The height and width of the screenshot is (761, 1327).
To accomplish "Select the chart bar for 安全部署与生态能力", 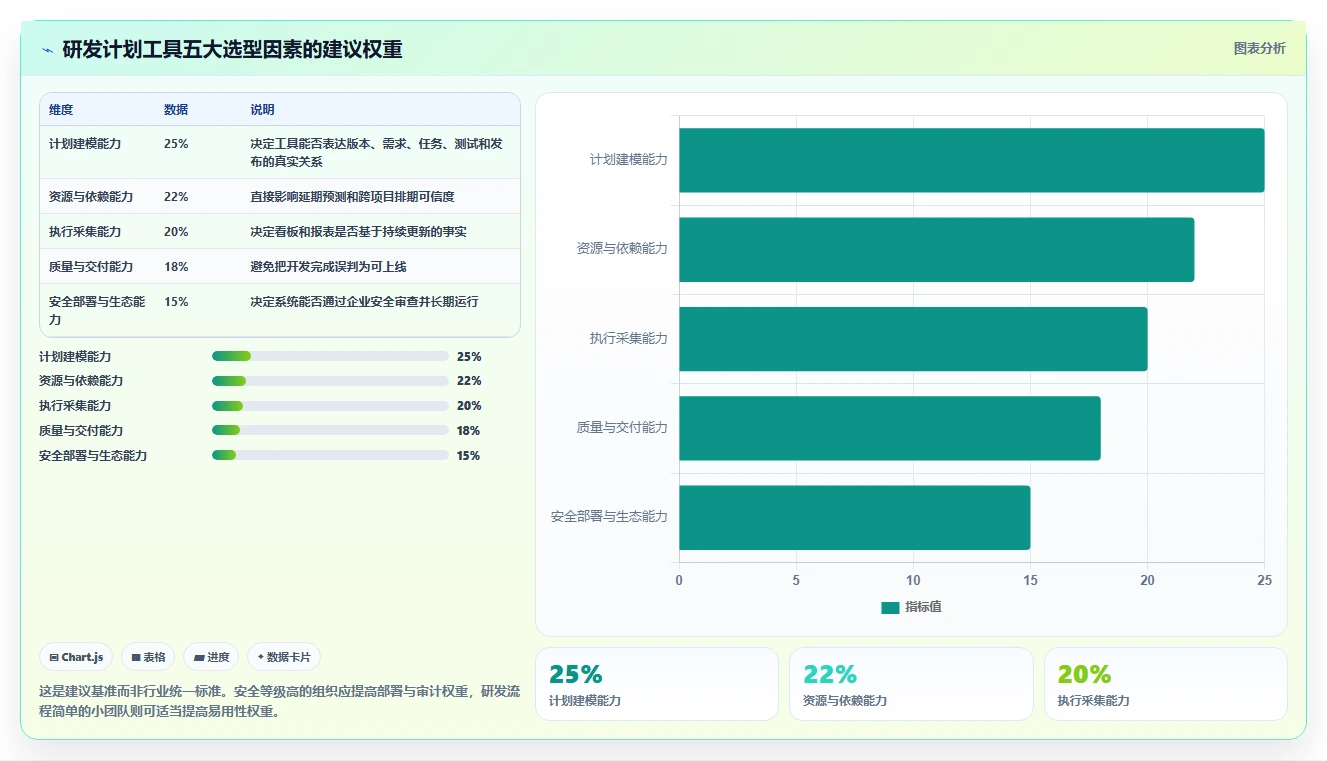I will click(854, 517).
